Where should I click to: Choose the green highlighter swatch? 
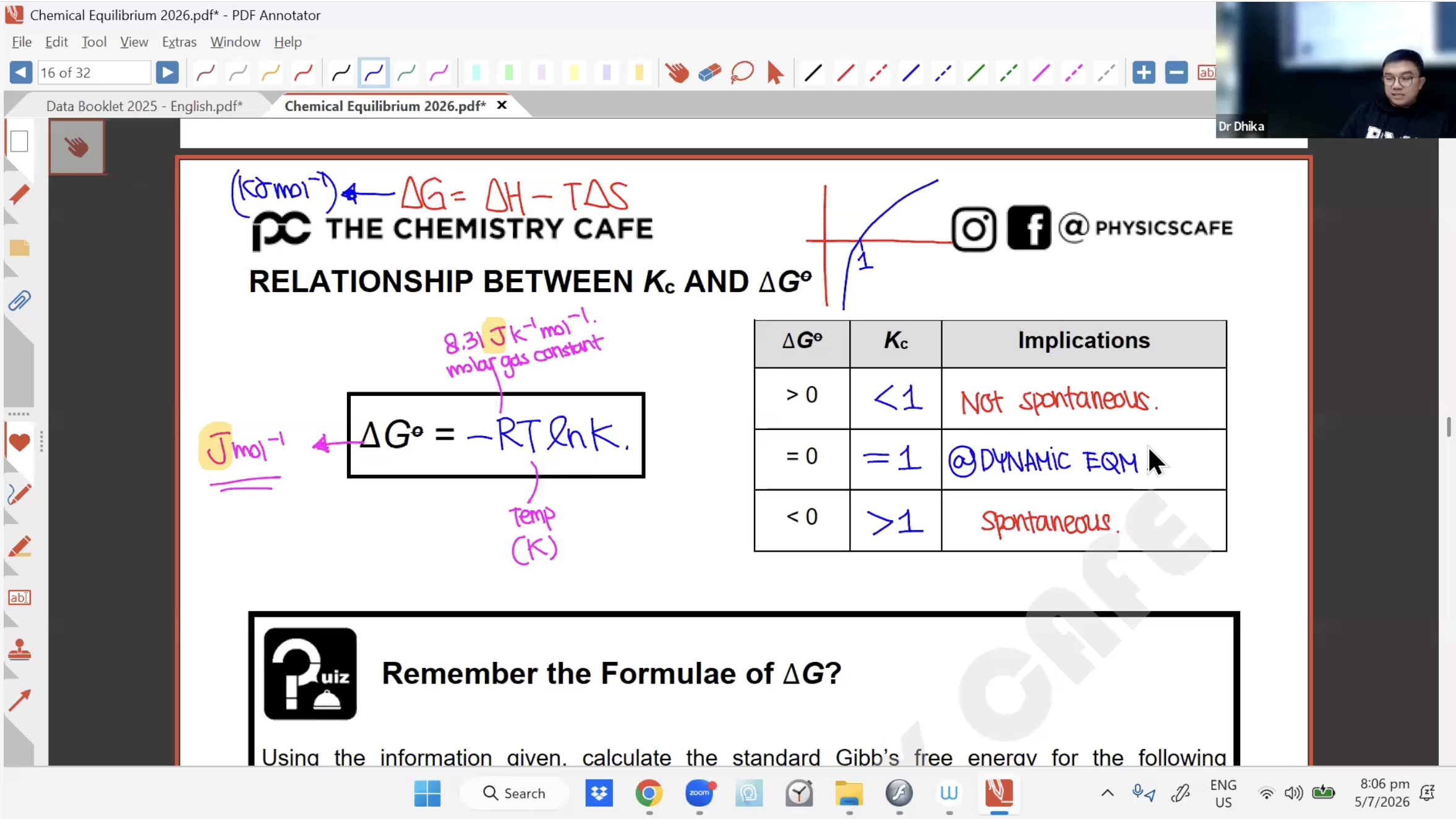point(509,73)
